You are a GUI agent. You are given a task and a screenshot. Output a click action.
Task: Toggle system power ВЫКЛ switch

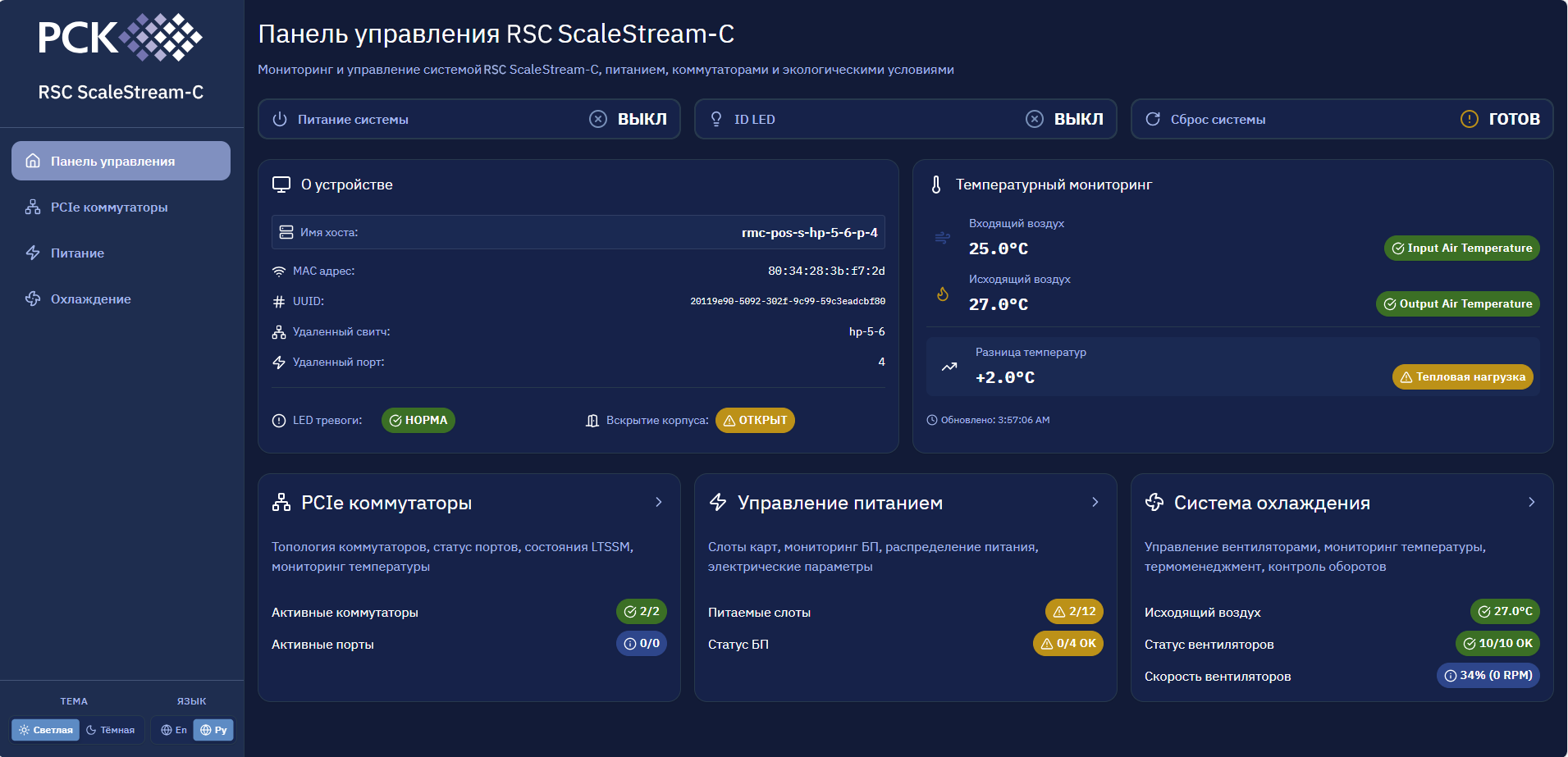coord(629,119)
